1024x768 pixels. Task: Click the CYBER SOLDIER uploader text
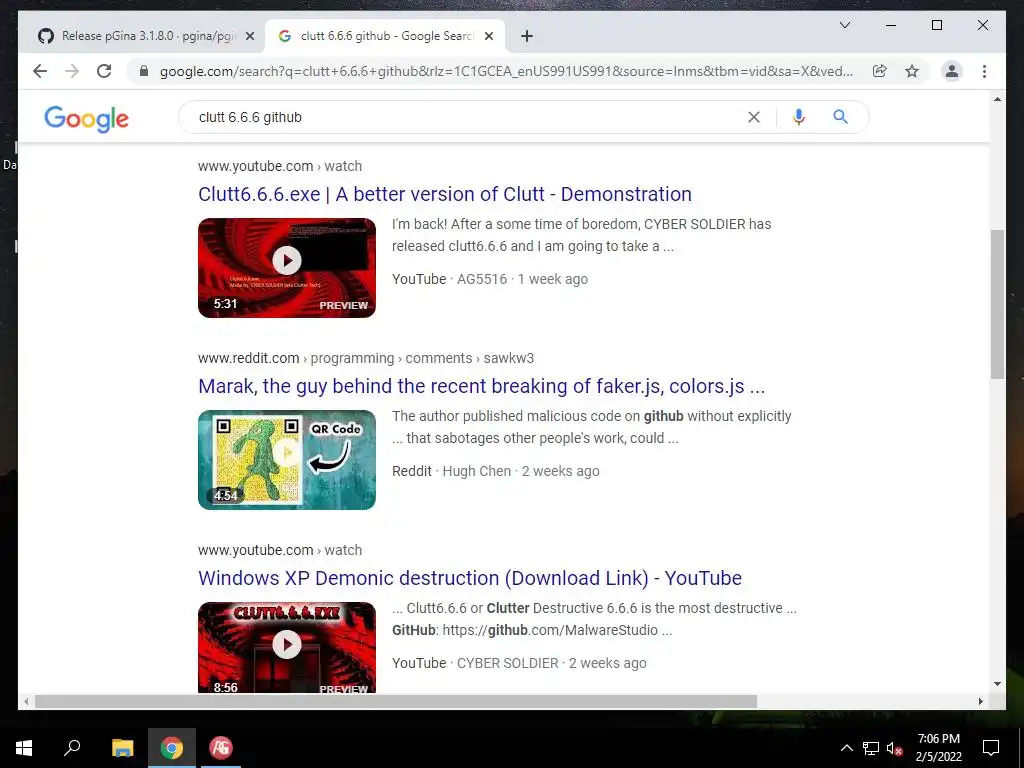tap(507, 663)
